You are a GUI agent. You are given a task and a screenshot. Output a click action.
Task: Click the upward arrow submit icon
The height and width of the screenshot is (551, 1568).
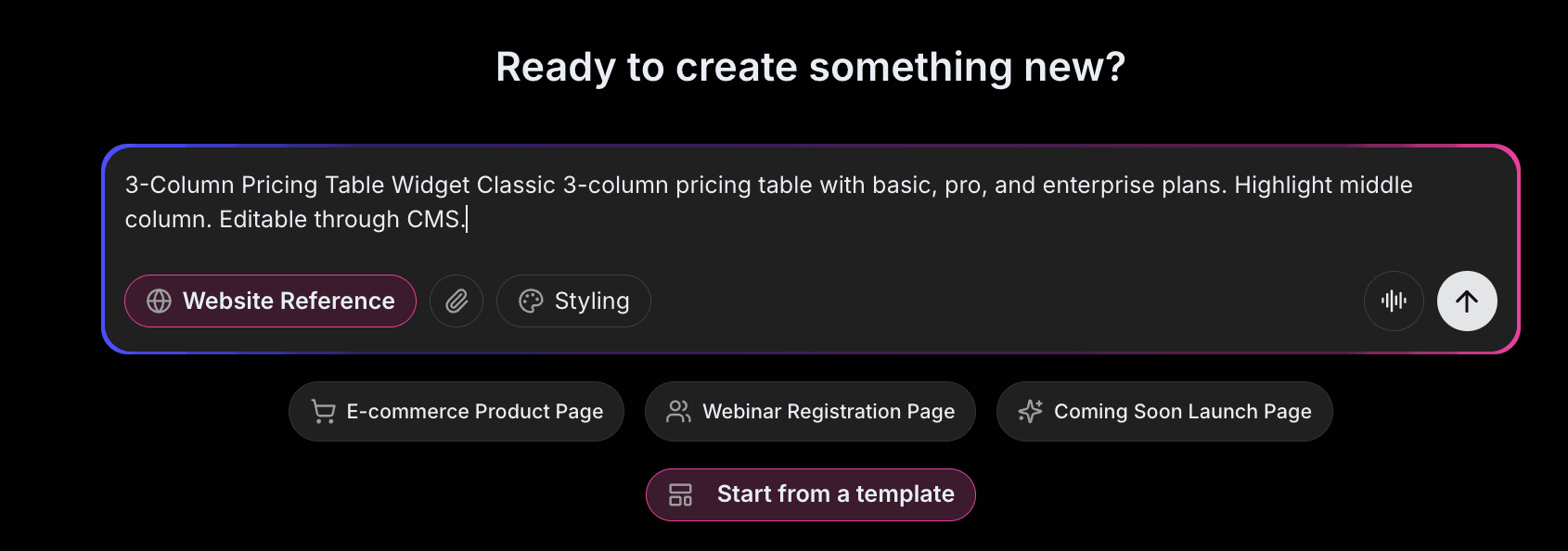1467,301
